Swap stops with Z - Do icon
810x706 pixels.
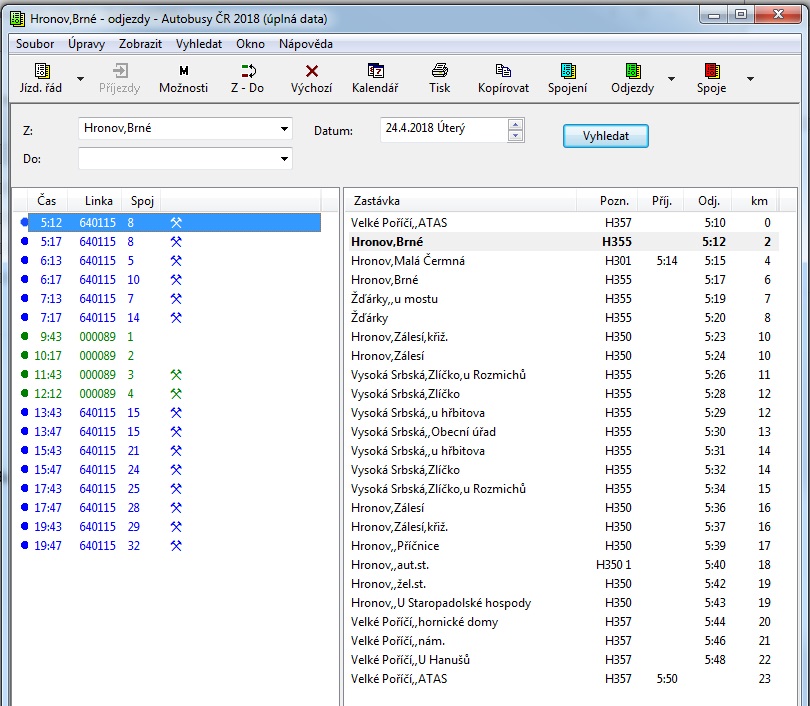tap(247, 71)
